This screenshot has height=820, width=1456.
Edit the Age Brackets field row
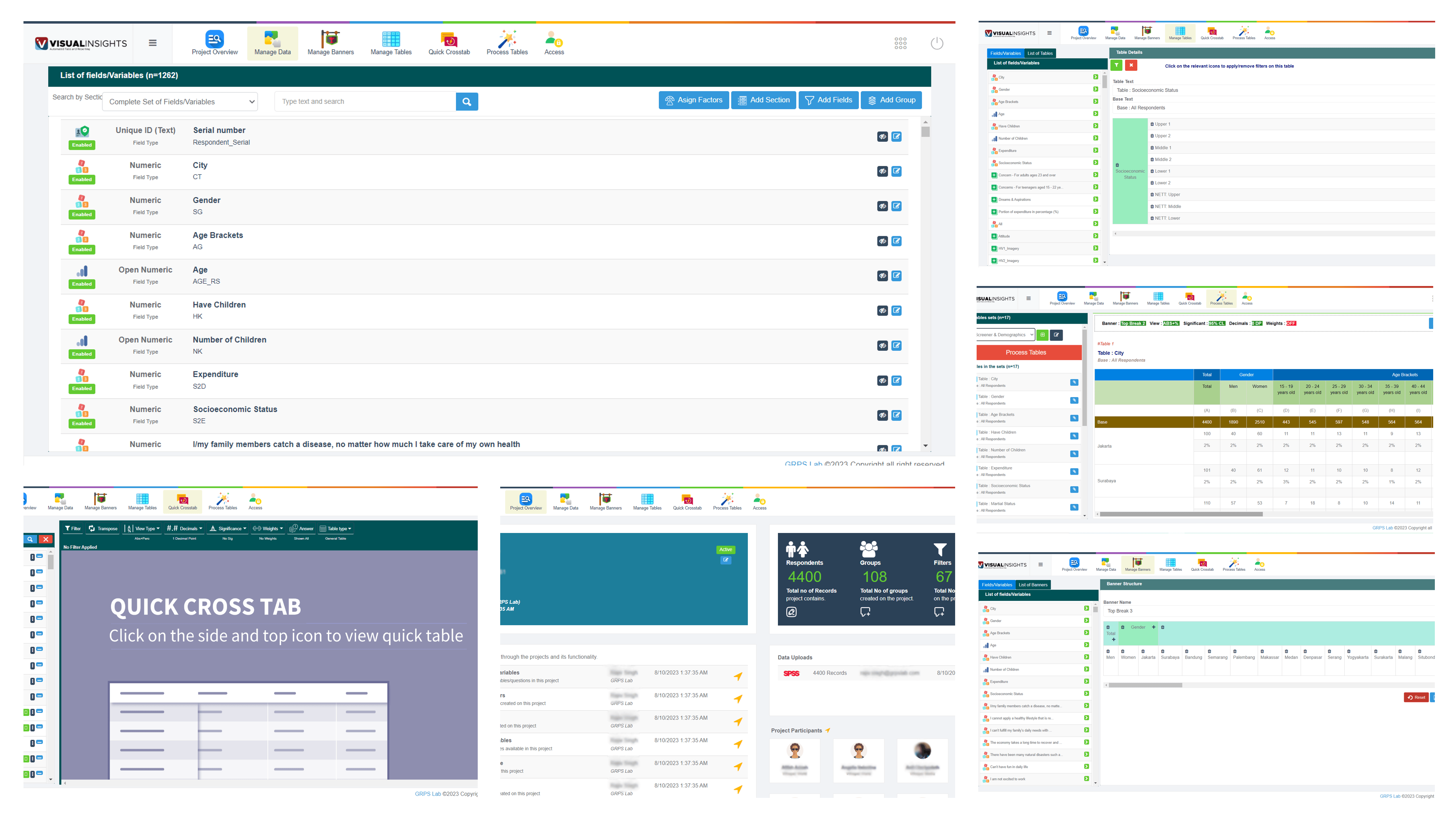896,241
